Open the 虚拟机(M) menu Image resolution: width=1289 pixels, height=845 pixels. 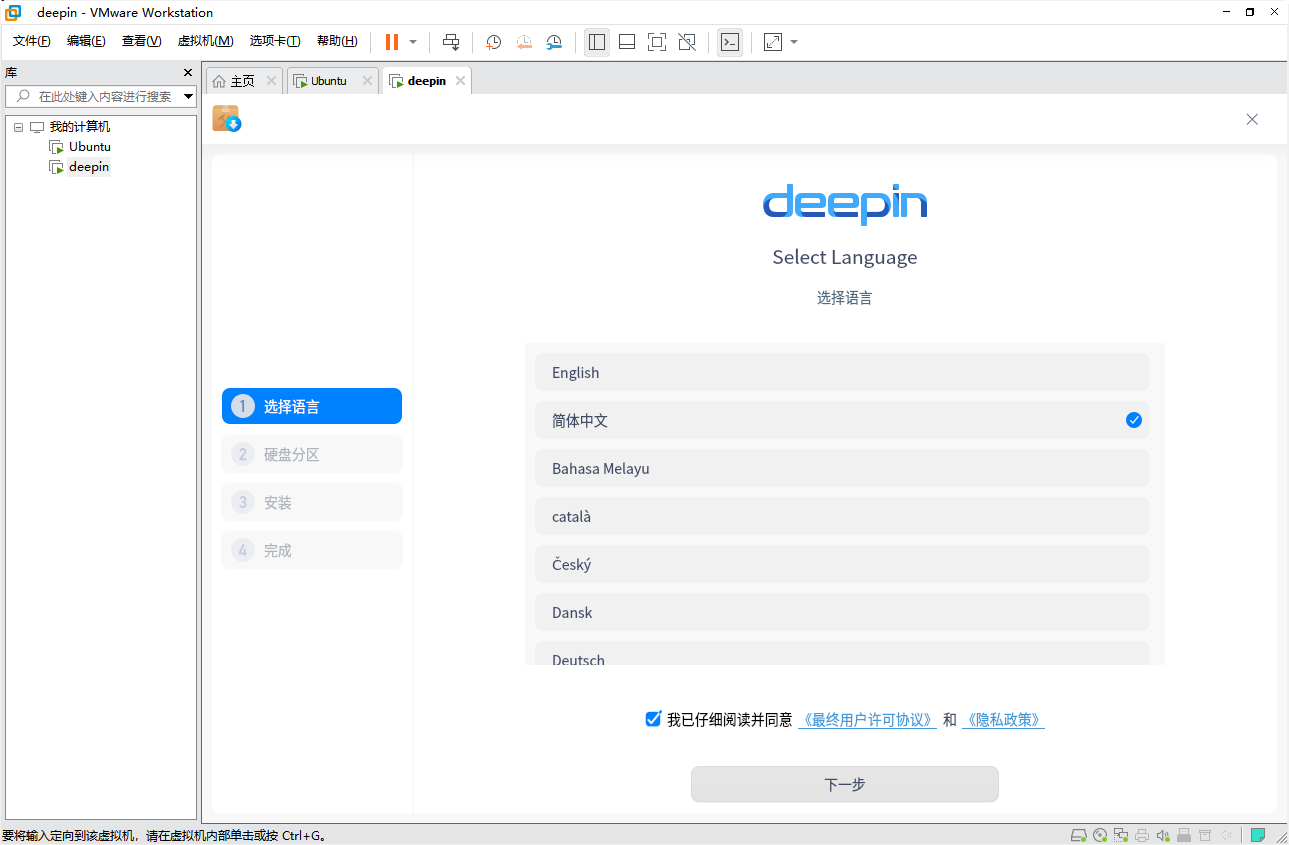(x=205, y=41)
